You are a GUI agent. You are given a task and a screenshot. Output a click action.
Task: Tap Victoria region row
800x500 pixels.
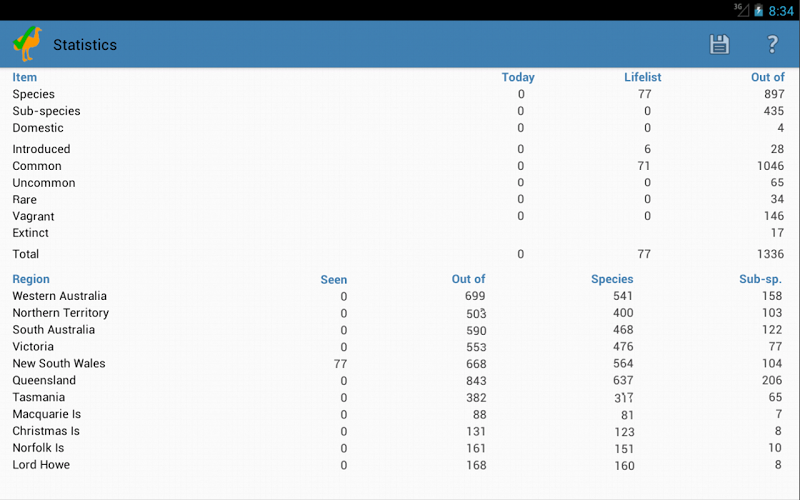point(397,346)
